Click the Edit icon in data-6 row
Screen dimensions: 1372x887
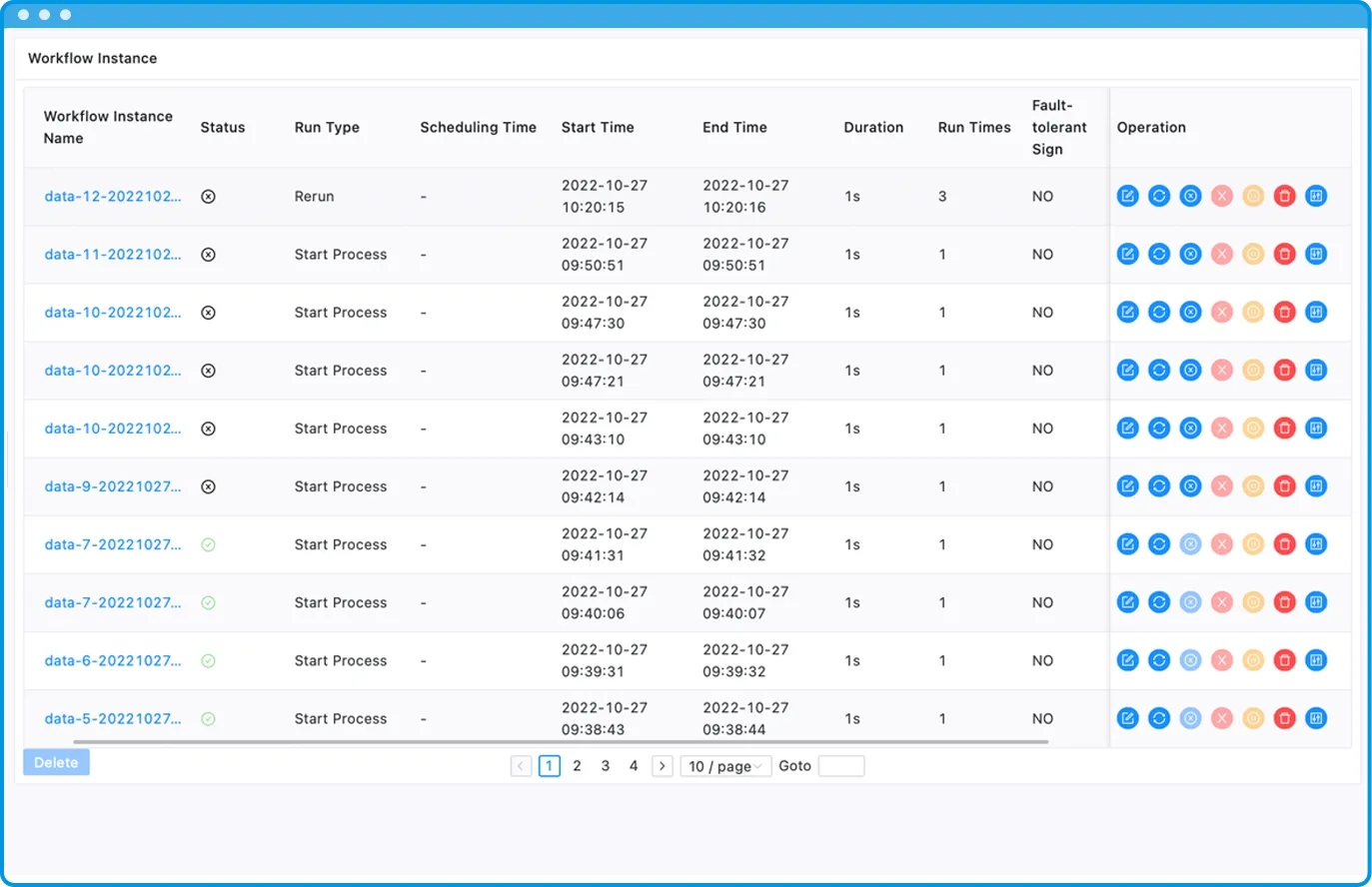[x=1127, y=660]
